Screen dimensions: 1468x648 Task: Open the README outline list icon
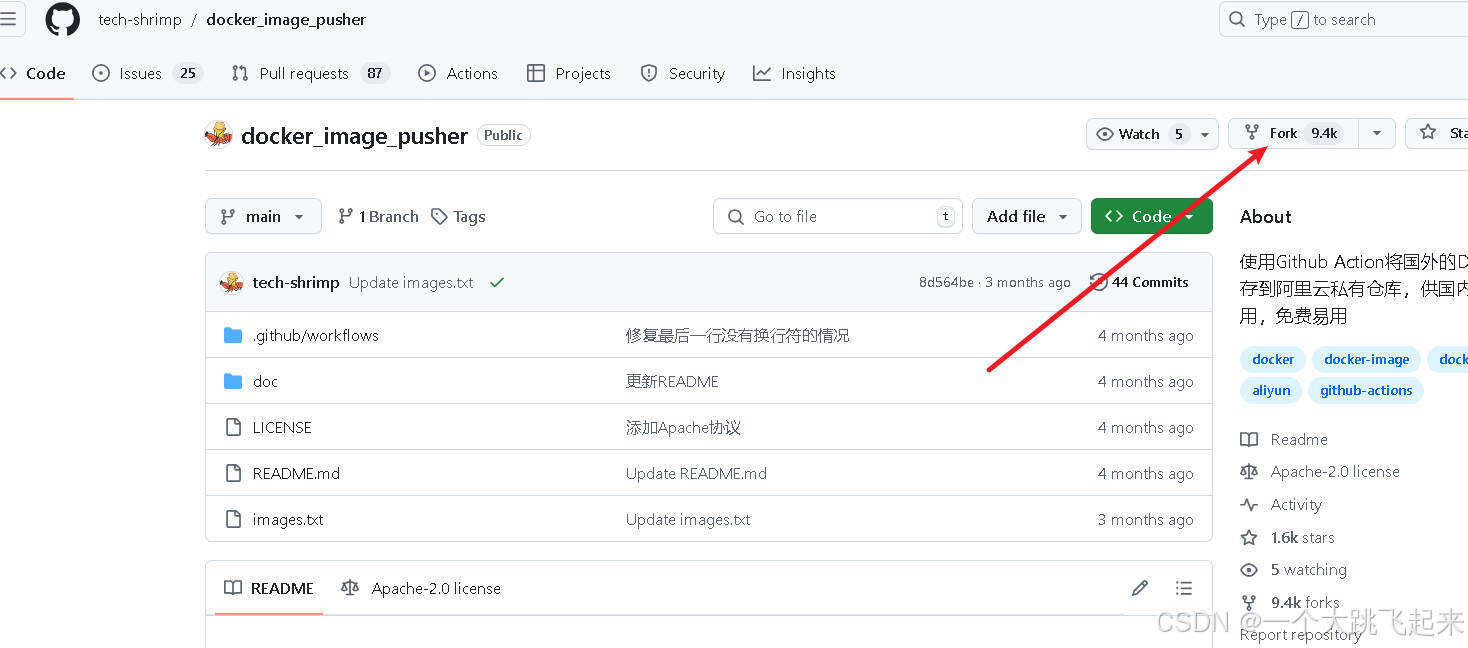(x=1184, y=588)
